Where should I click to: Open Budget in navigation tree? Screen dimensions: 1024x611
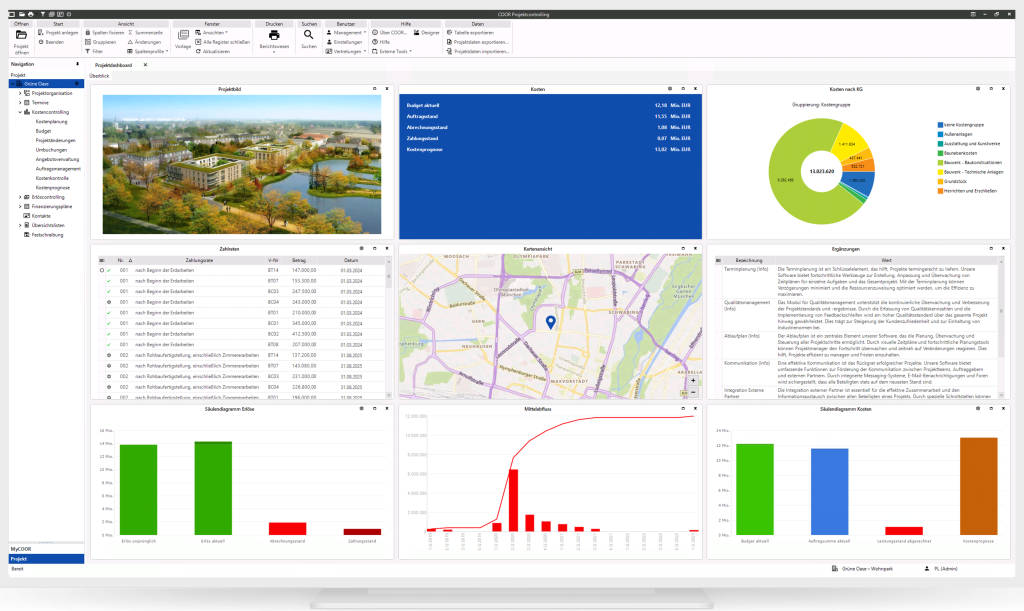(43, 131)
